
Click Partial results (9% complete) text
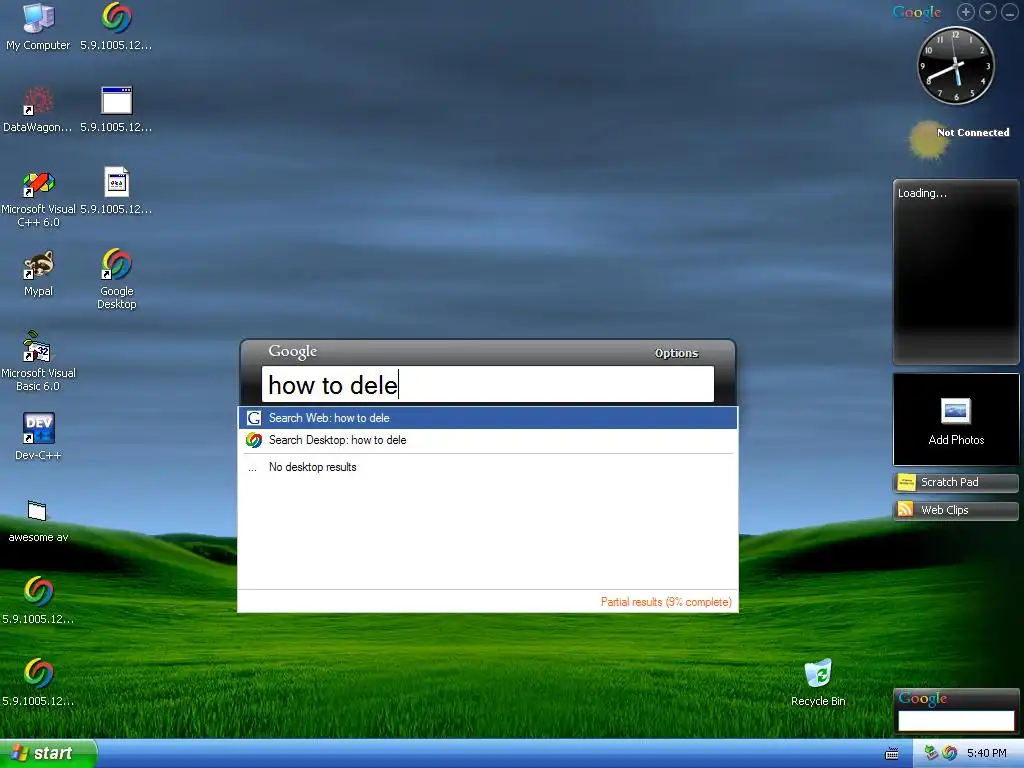[666, 602]
